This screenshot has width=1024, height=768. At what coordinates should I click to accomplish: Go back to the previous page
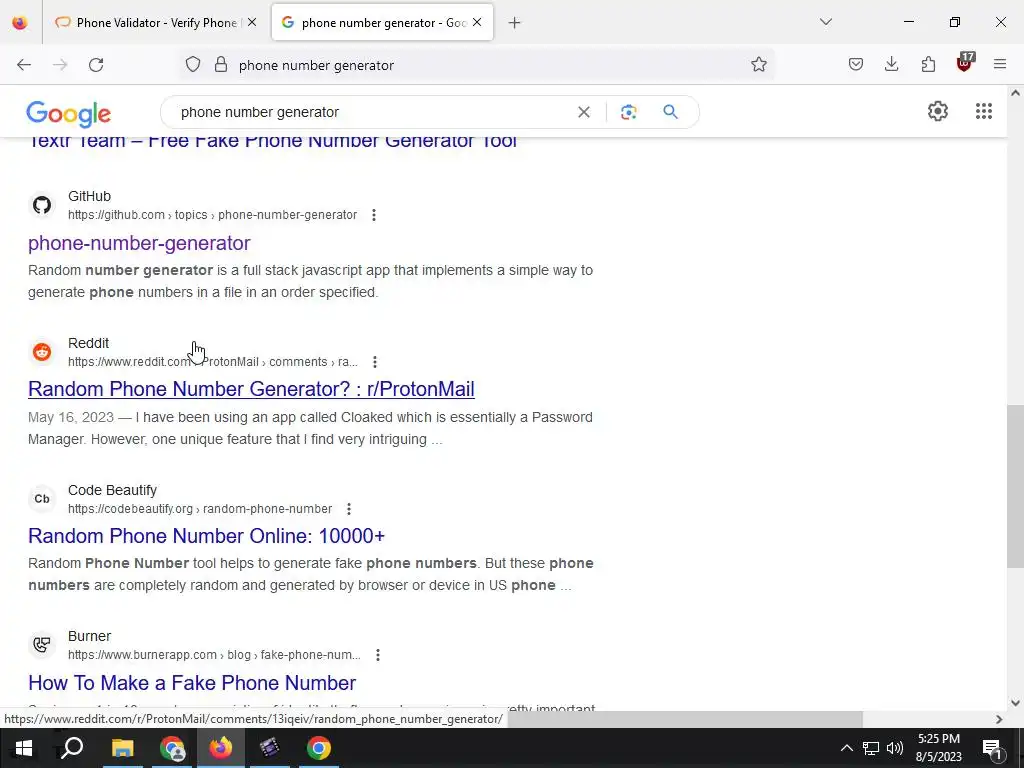click(24, 65)
